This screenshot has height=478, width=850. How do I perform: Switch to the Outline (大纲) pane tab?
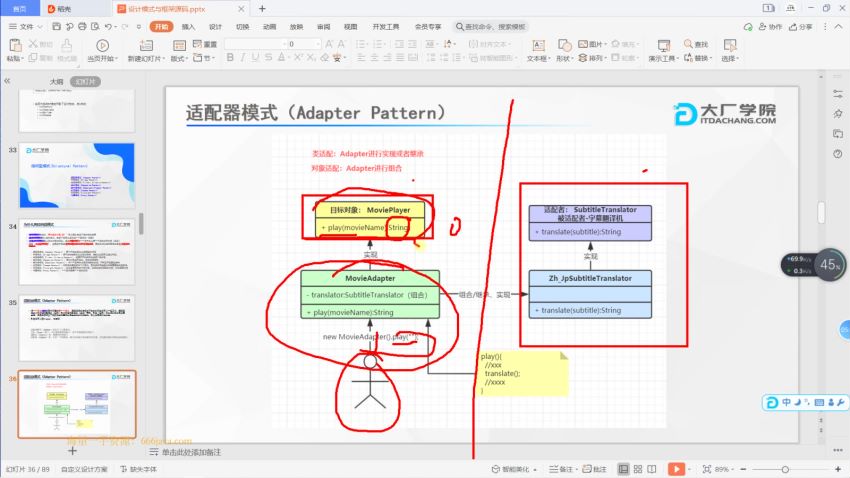pyautogui.click(x=56, y=81)
